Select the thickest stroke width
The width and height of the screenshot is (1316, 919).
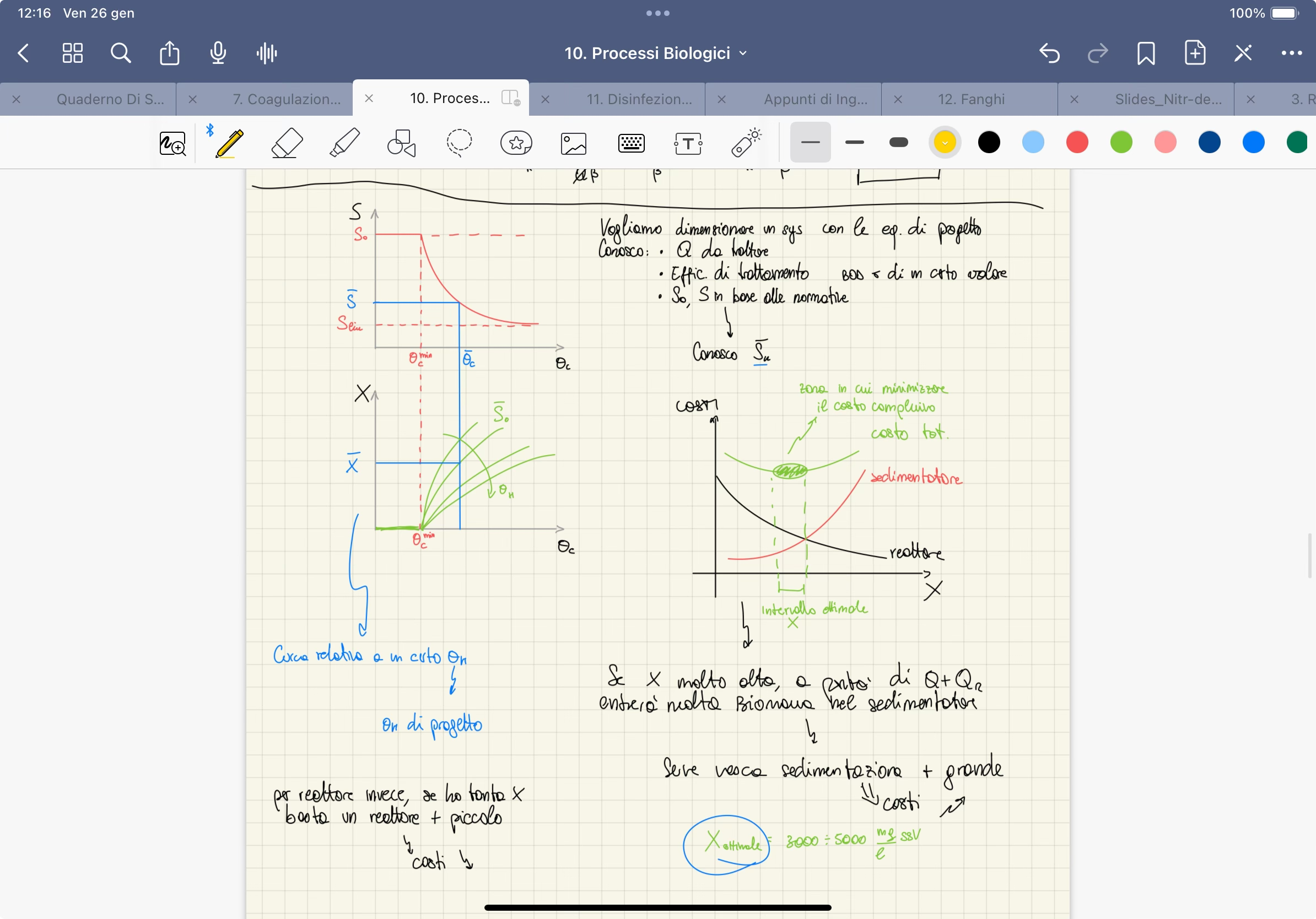click(898, 142)
